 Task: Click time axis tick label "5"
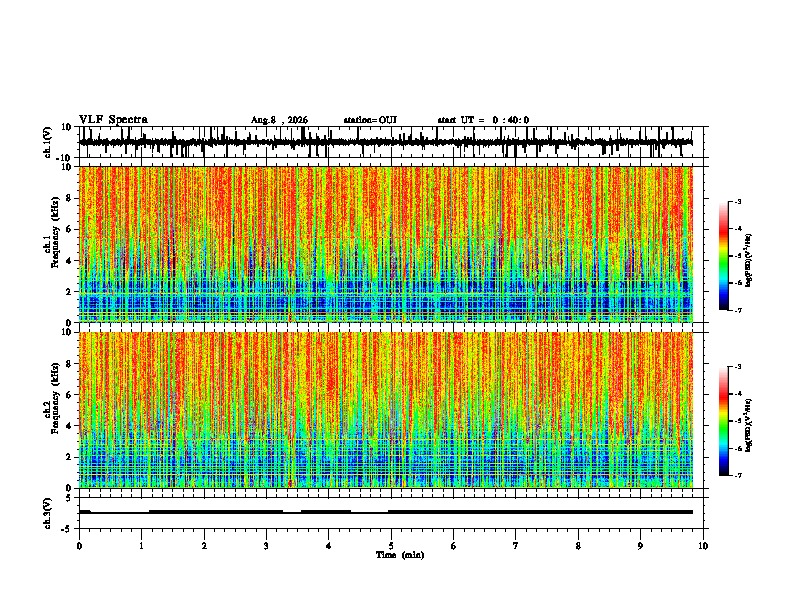[391, 546]
